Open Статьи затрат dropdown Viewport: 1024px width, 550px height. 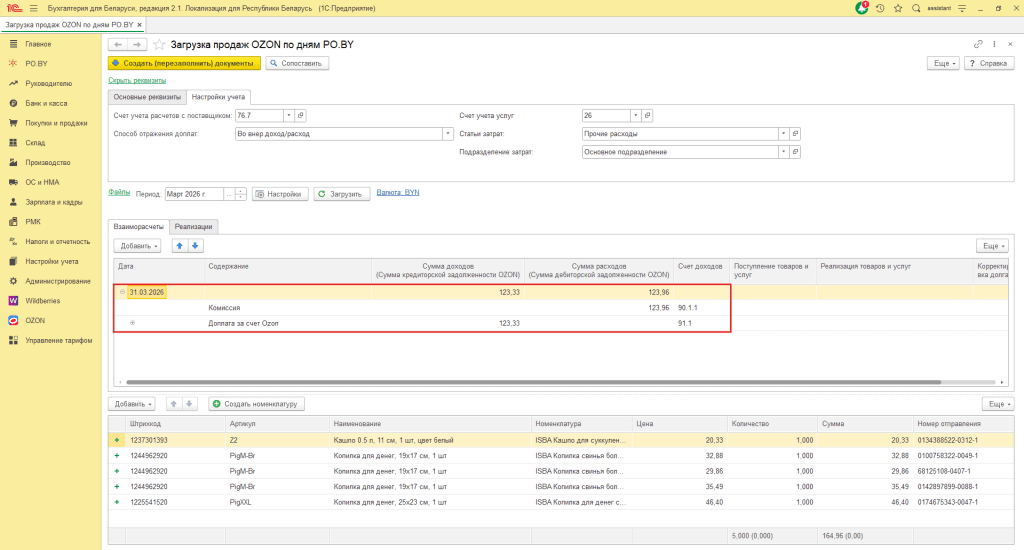[783, 133]
